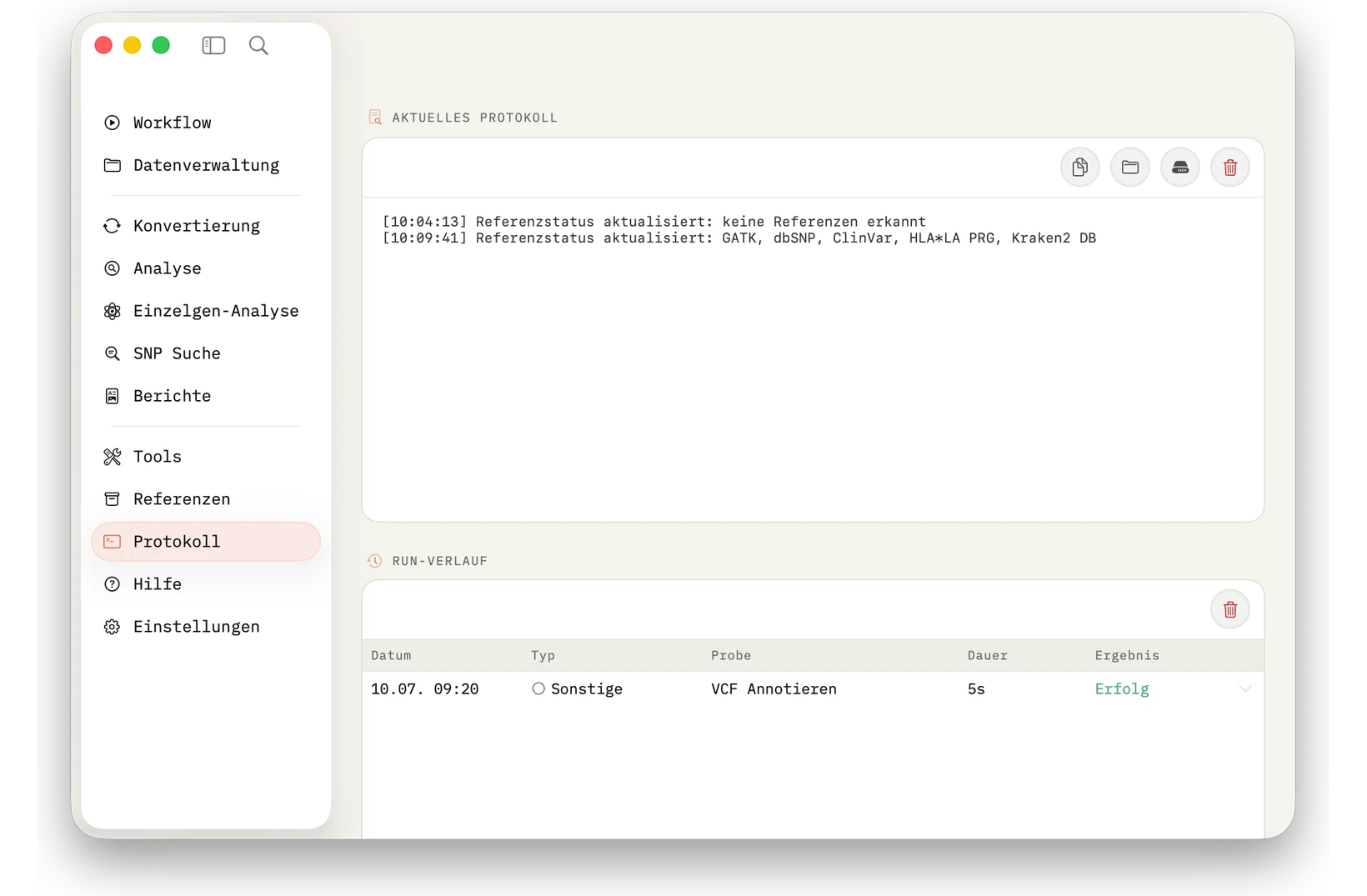
Task: Go to Datenverwaltung
Action: (x=205, y=165)
